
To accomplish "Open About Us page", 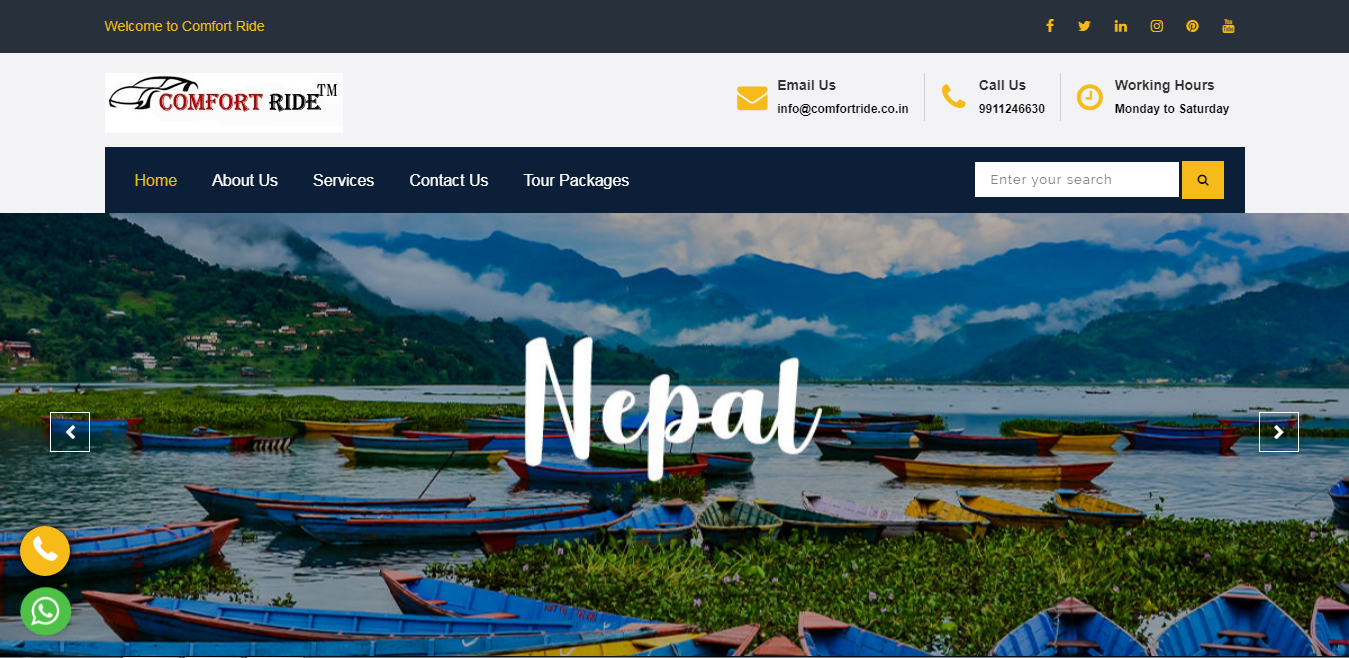I will 245,180.
